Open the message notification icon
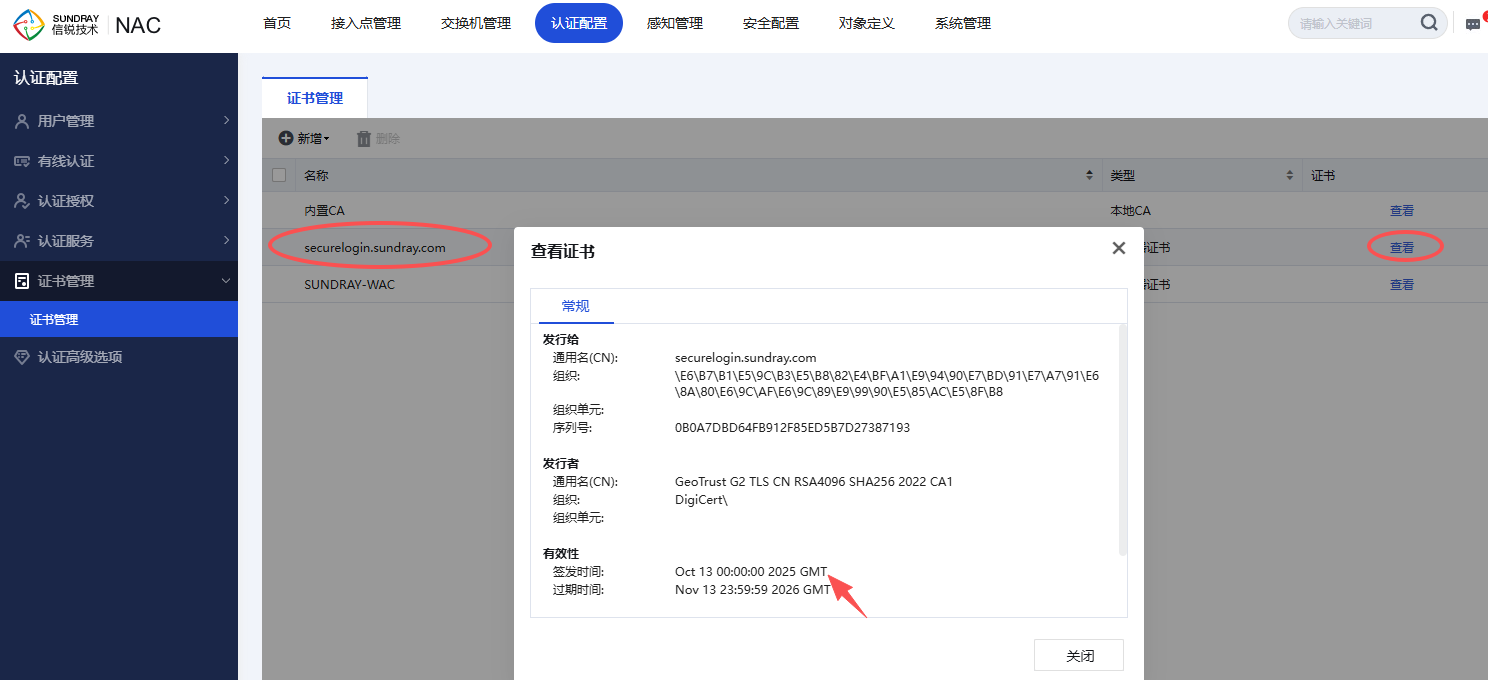 coord(1473,24)
